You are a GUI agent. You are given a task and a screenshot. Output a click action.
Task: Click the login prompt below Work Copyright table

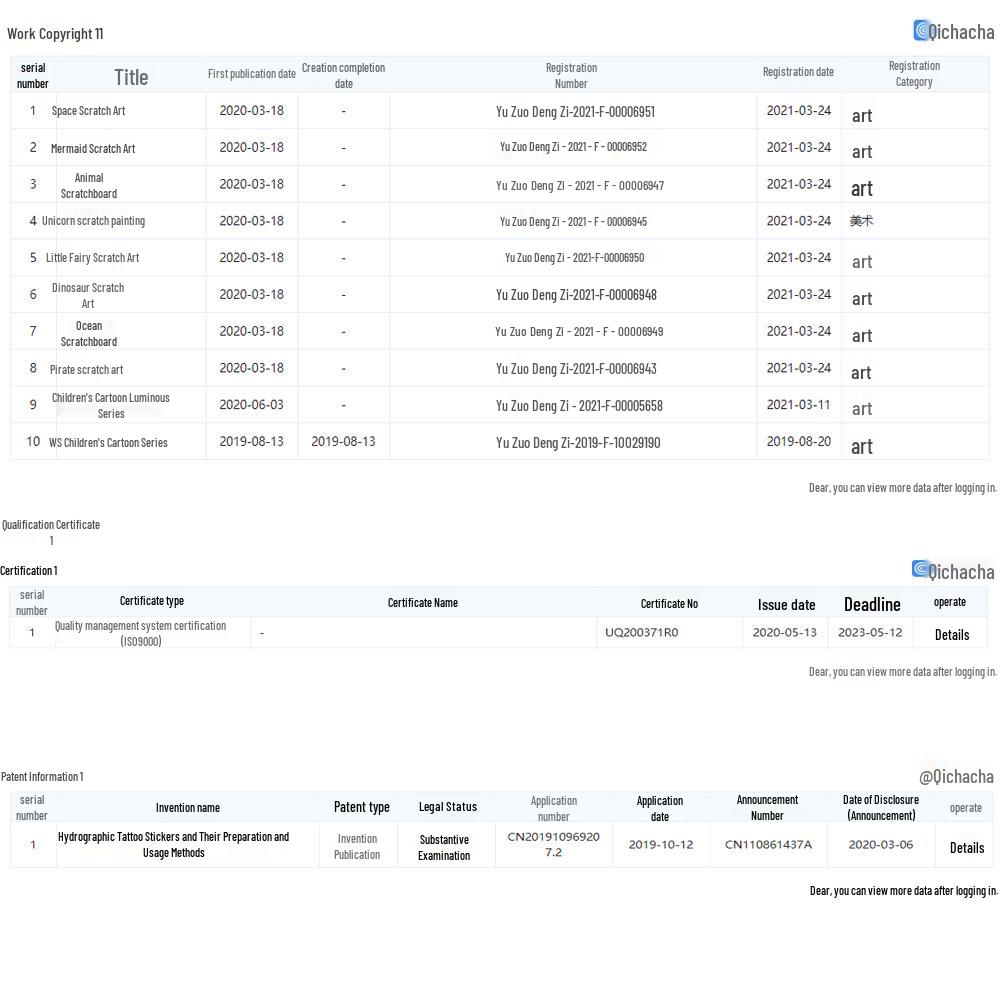pyautogui.click(x=902, y=488)
